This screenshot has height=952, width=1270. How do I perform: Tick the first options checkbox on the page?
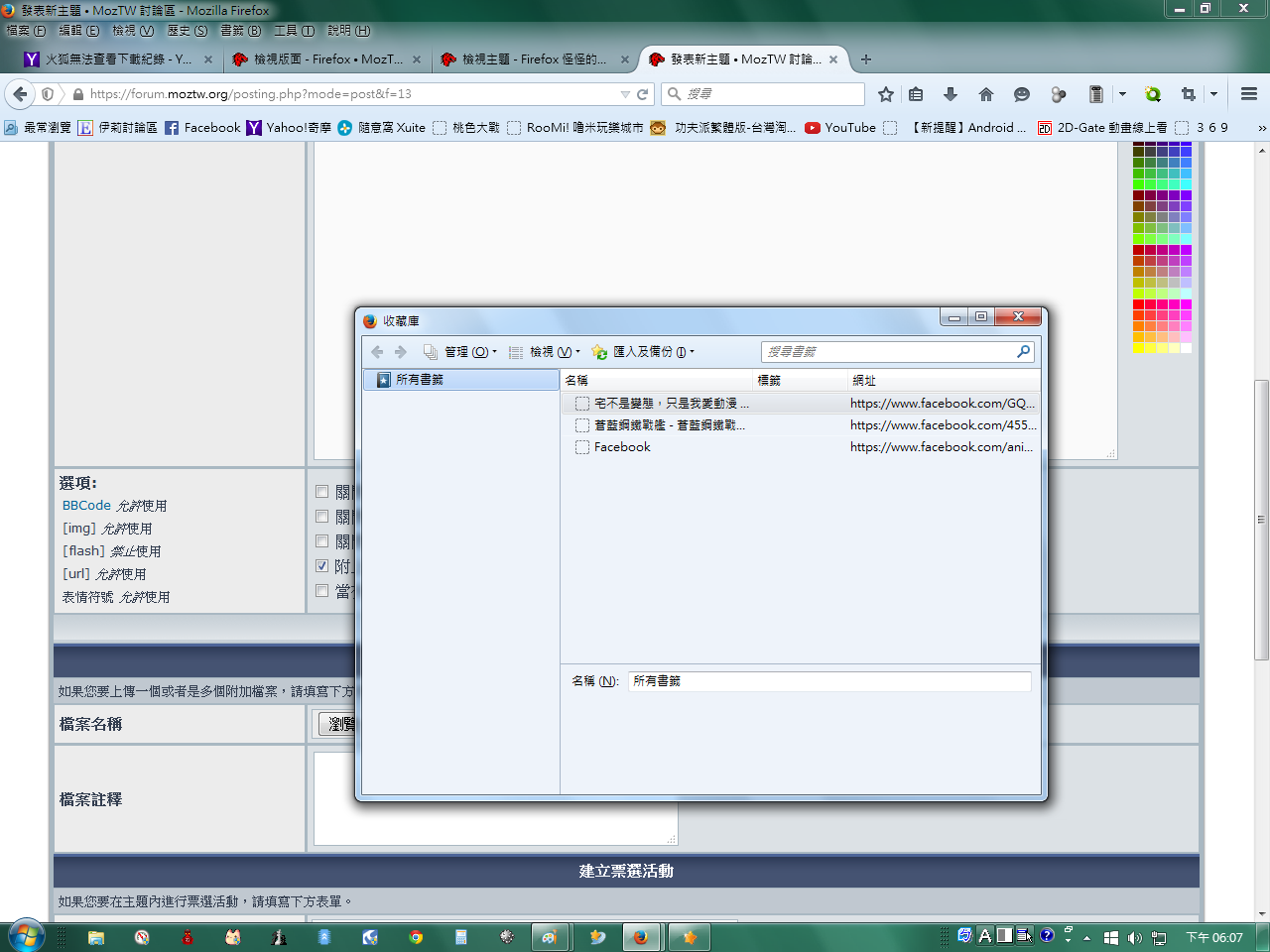tap(321, 492)
